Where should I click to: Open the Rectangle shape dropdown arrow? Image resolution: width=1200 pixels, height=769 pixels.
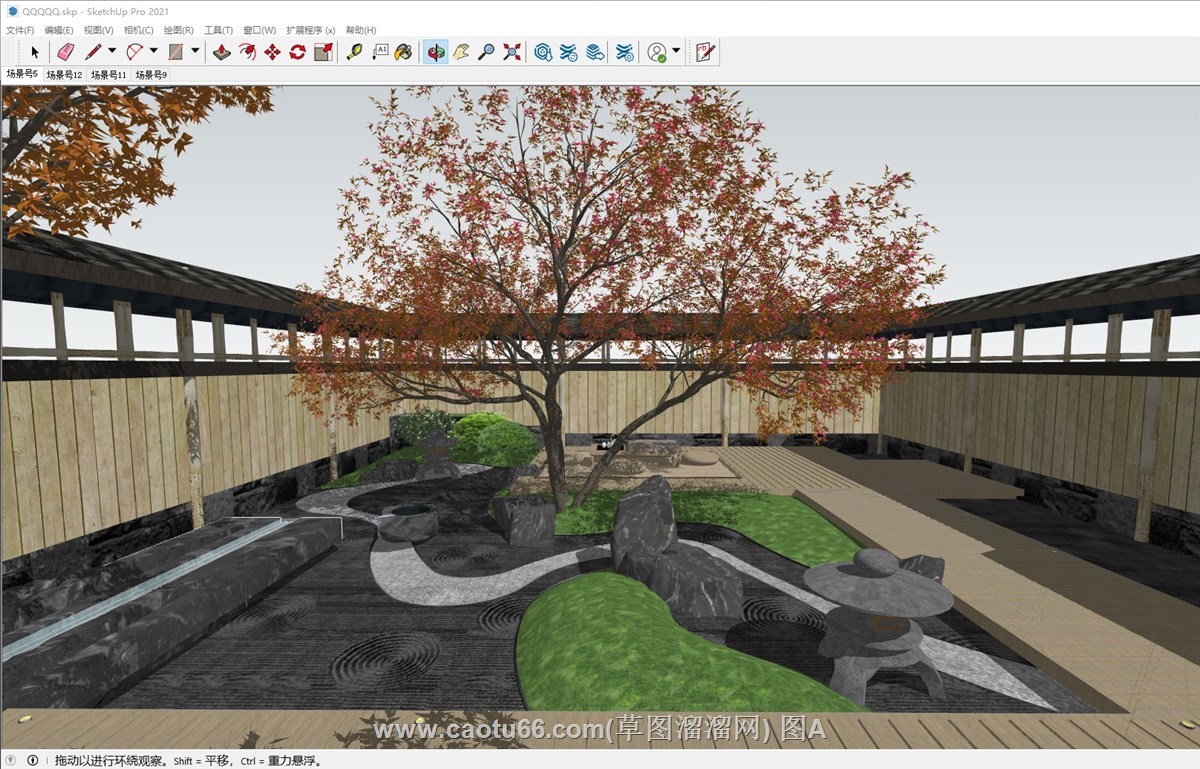pyautogui.click(x=195, y=51)
